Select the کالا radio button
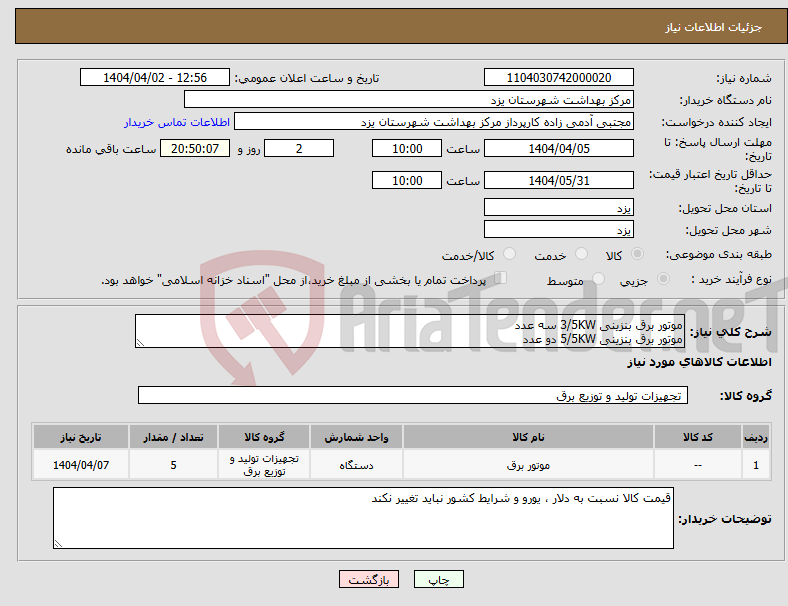The width and height of the screenshot is (788, 606). (x=637, y=254)
